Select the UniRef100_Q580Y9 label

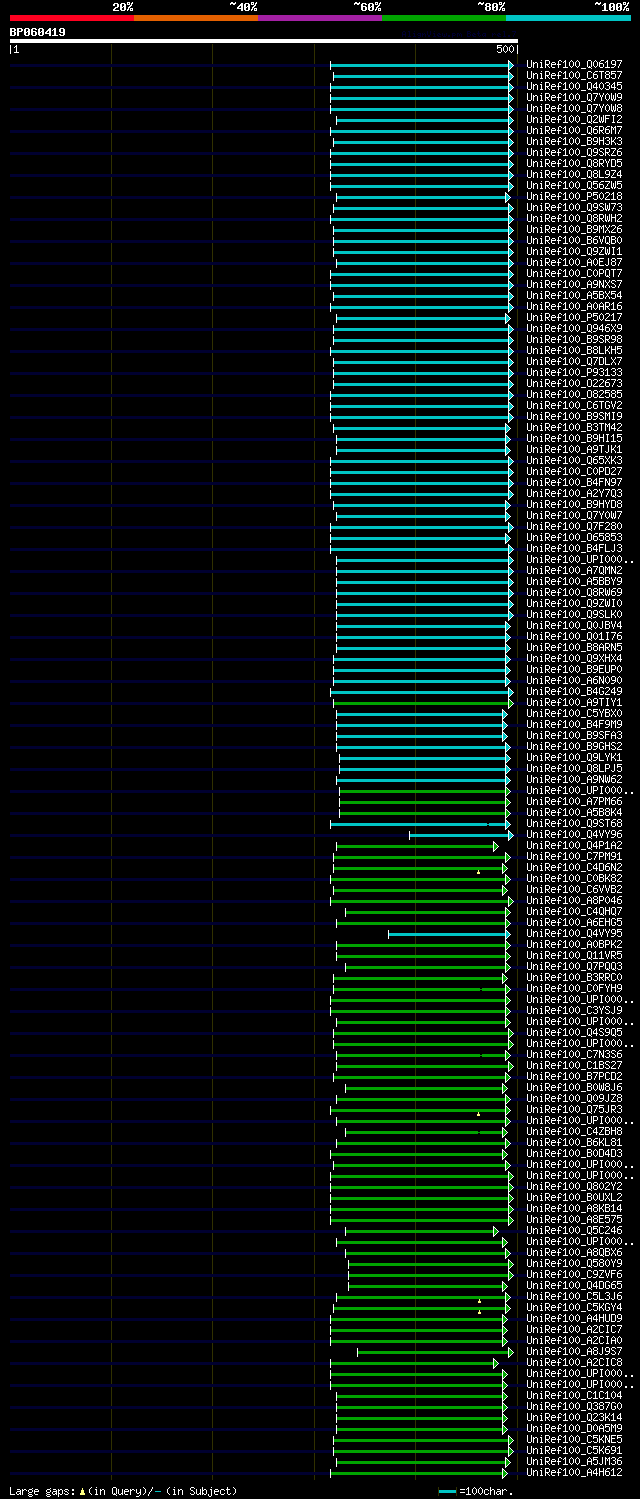coord(574,1263)
